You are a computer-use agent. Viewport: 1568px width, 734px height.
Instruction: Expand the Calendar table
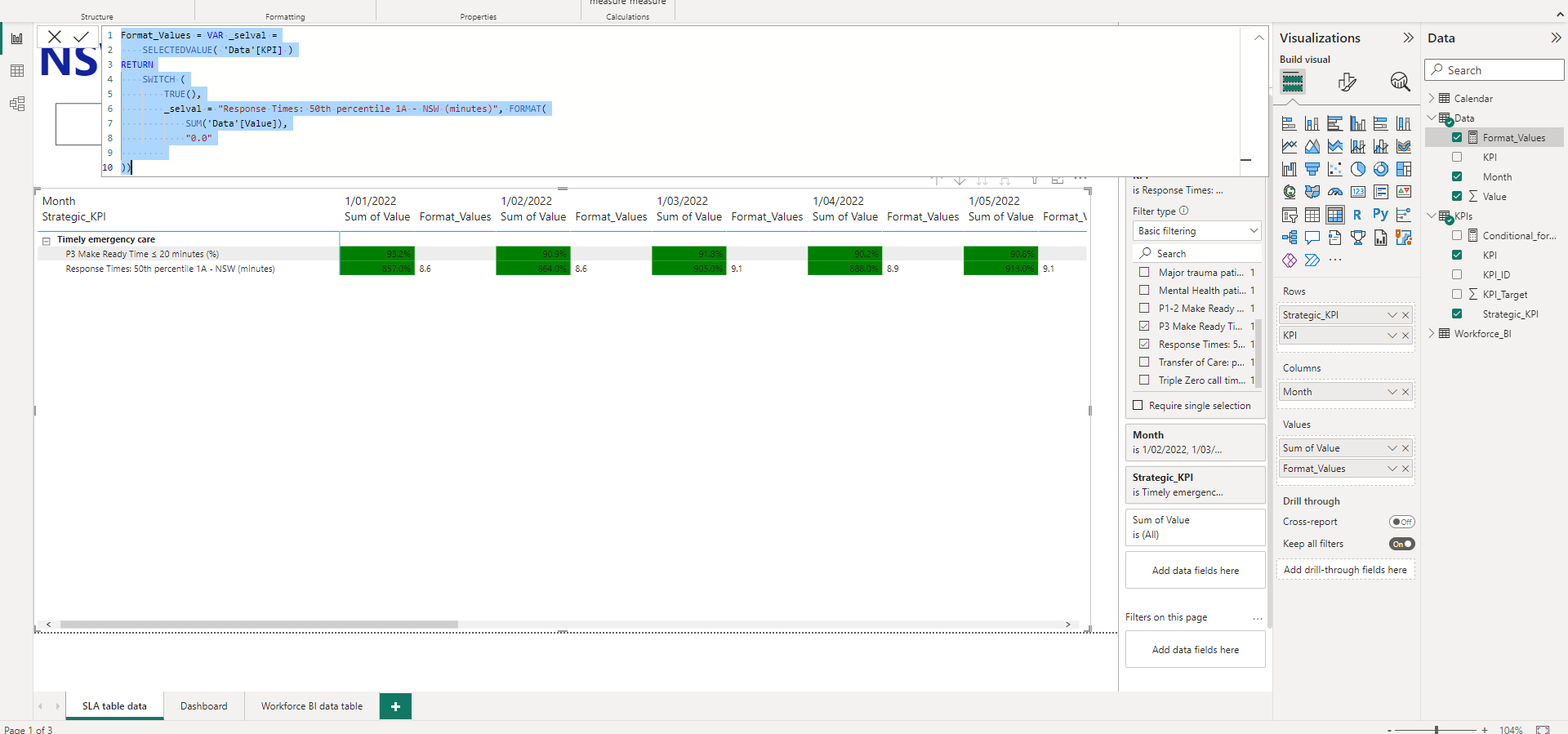1432,99
